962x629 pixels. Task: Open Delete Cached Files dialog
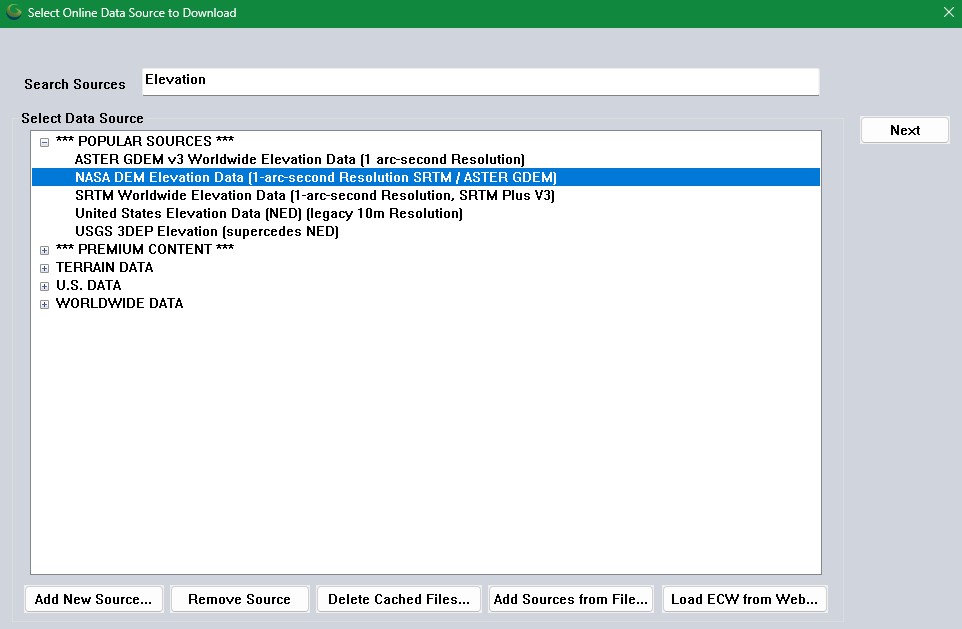pos(399,600)
